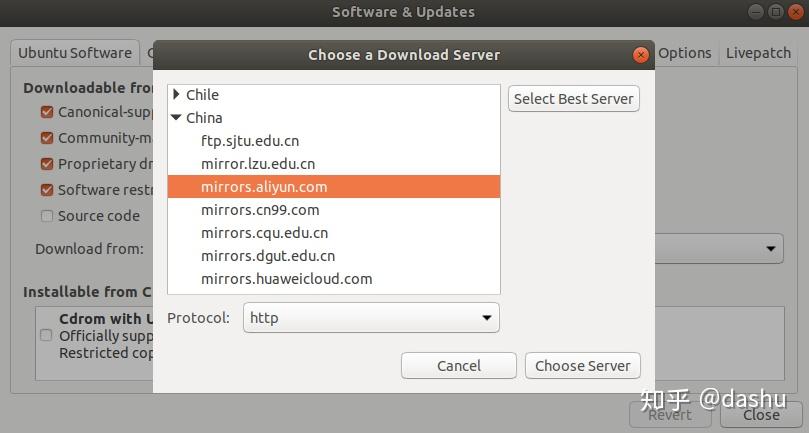Uncheck the Proprietary drivers checkbox
Screen dimensions: 809x433
point(47,164)
